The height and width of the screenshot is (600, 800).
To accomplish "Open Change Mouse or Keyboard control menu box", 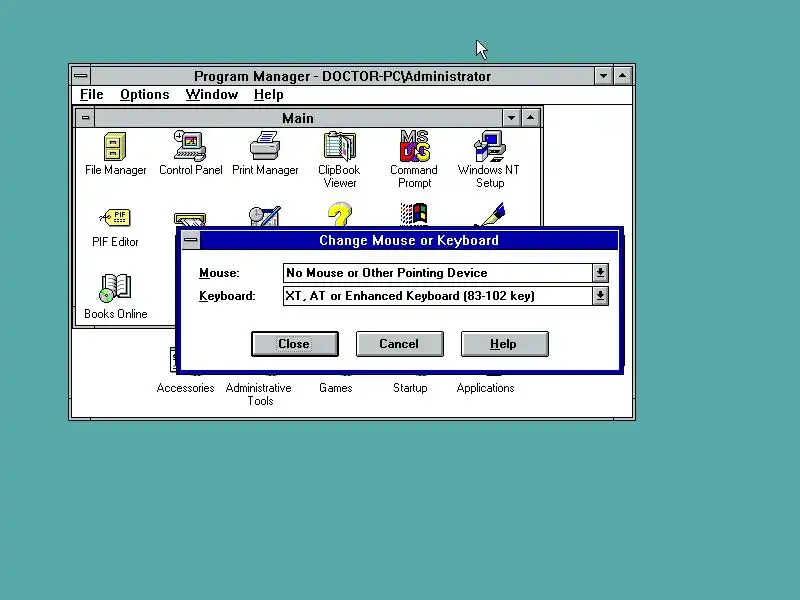I will click(191, 240).
